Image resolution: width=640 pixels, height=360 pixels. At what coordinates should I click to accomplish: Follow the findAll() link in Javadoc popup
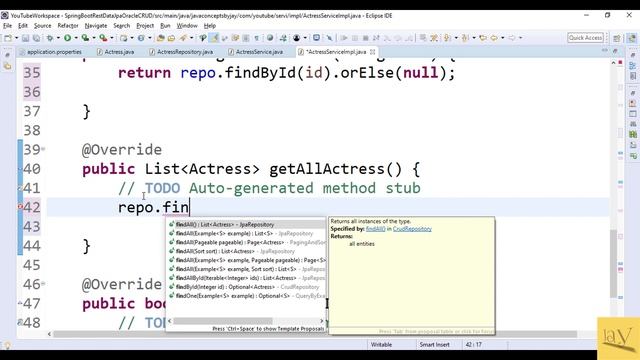click(x=376, y=229)
